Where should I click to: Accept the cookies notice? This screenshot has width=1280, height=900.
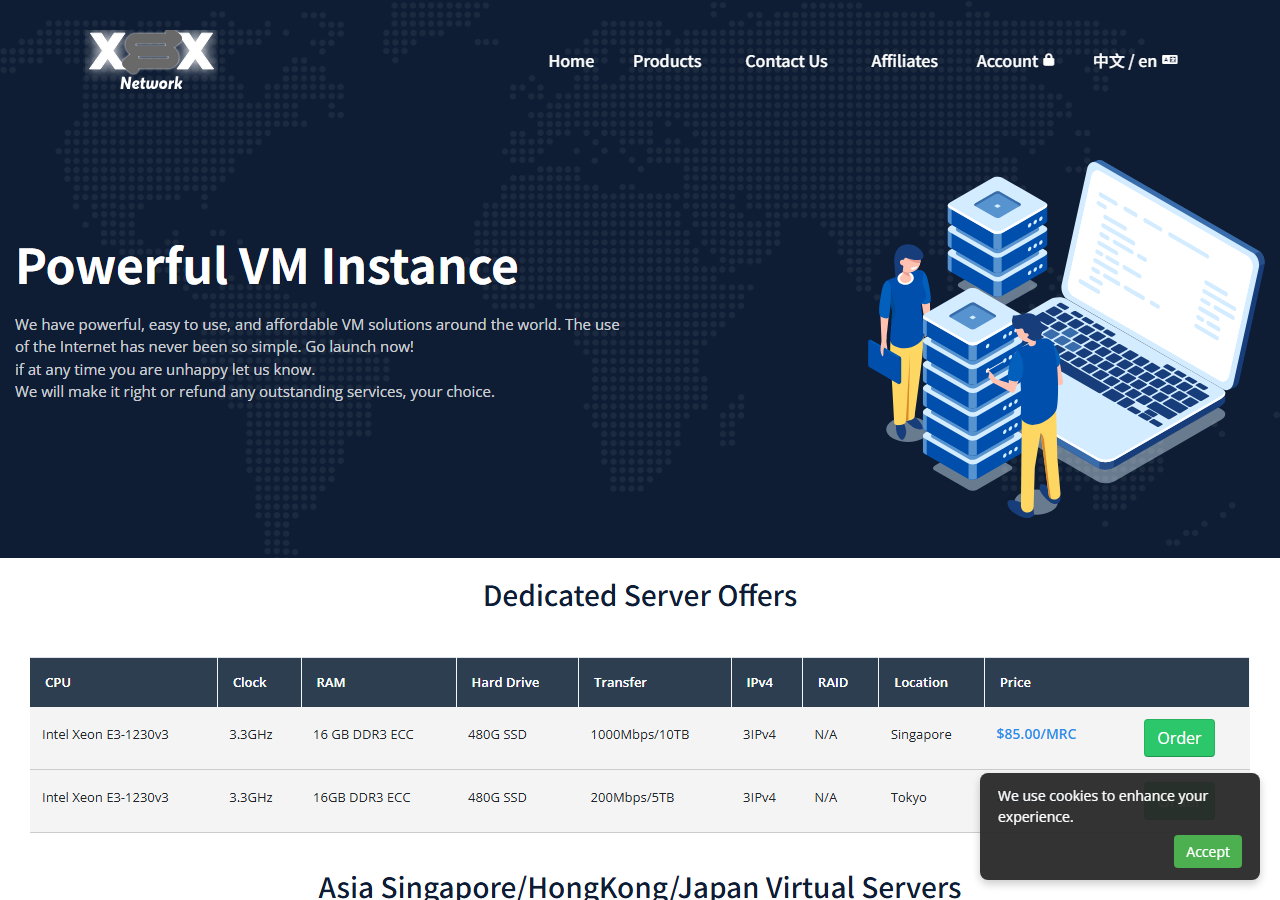click(x=1207, y=852)
